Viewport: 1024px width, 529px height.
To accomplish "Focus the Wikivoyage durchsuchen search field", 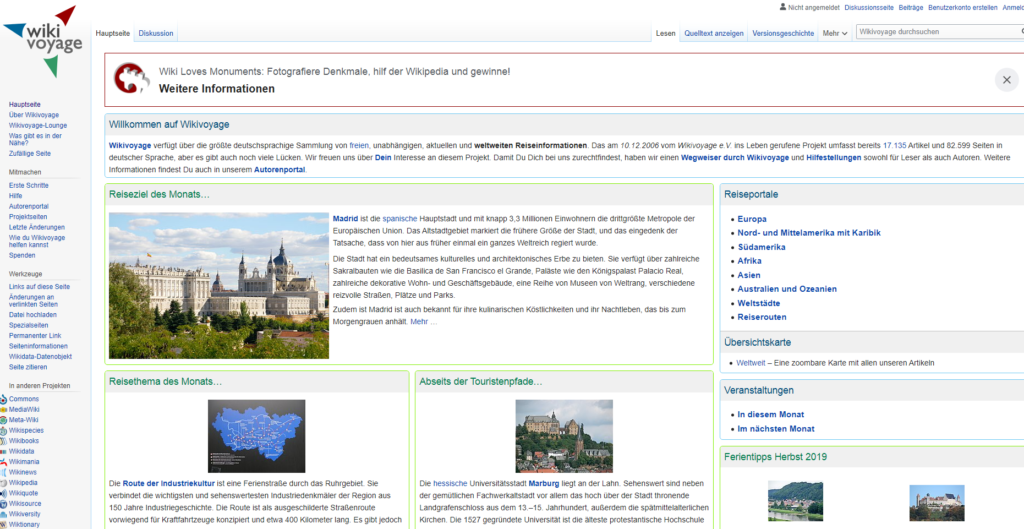I will [x=939, y=31].
